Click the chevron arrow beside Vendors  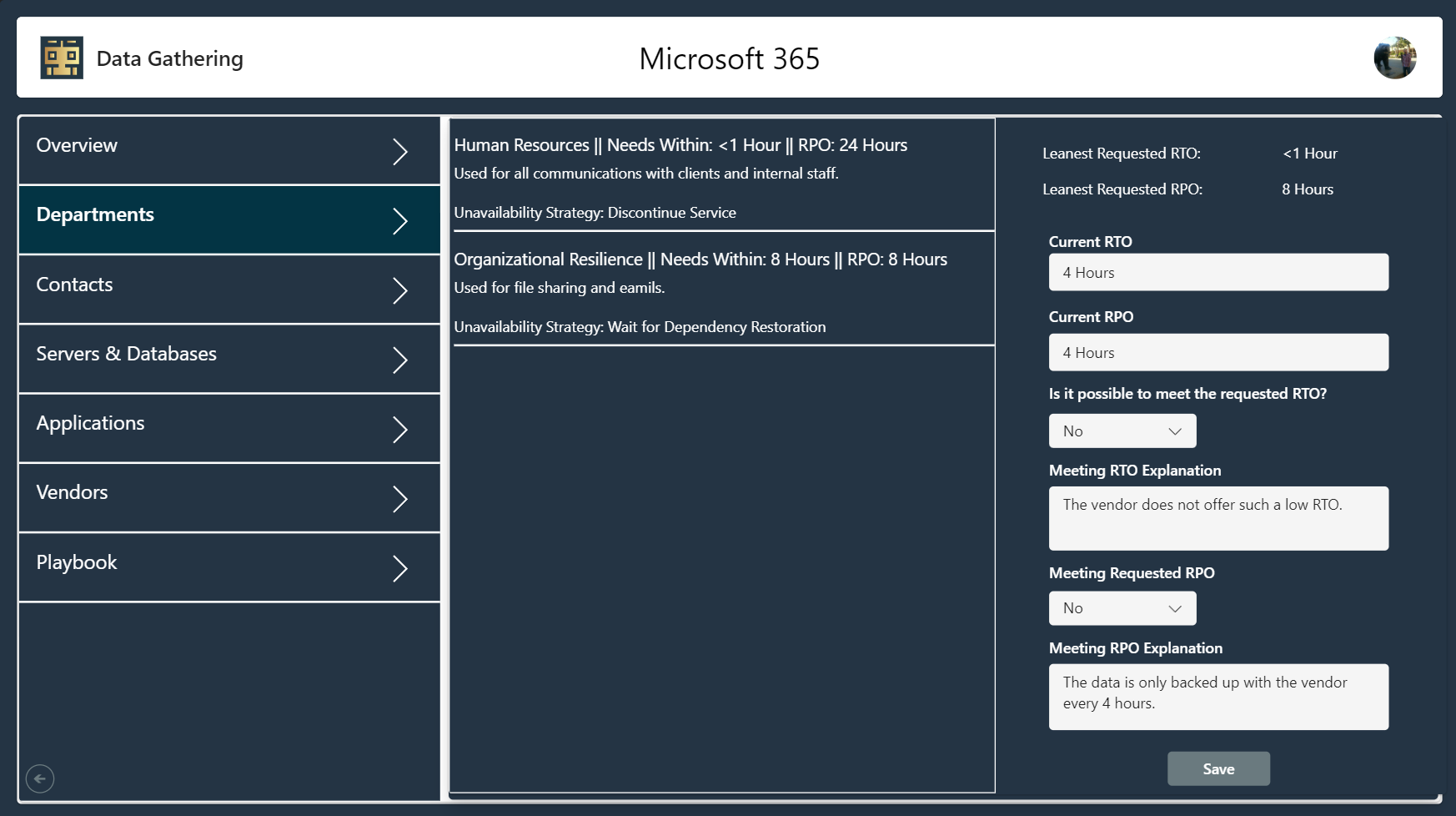(400, 498)
